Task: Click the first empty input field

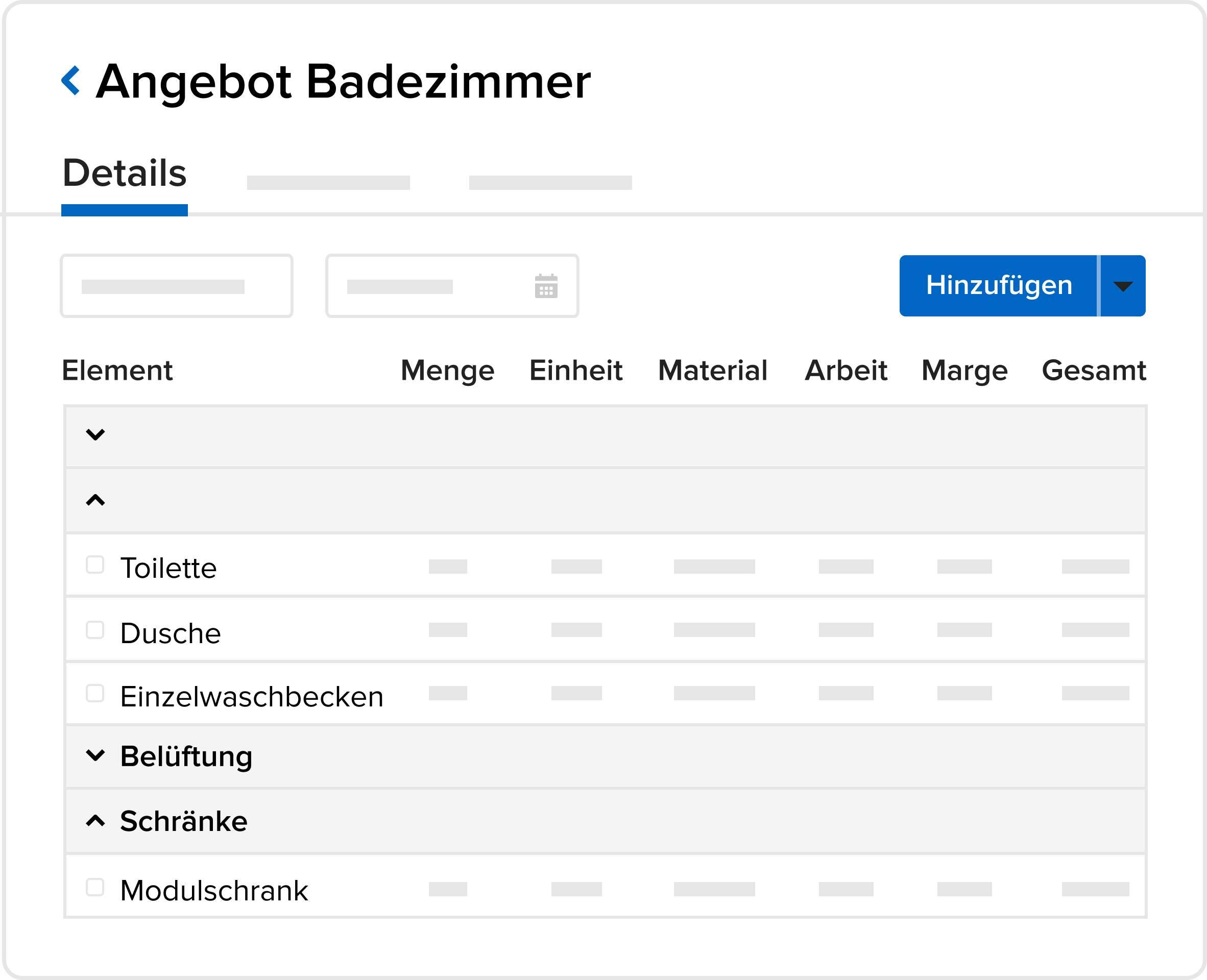Action: 176,286
